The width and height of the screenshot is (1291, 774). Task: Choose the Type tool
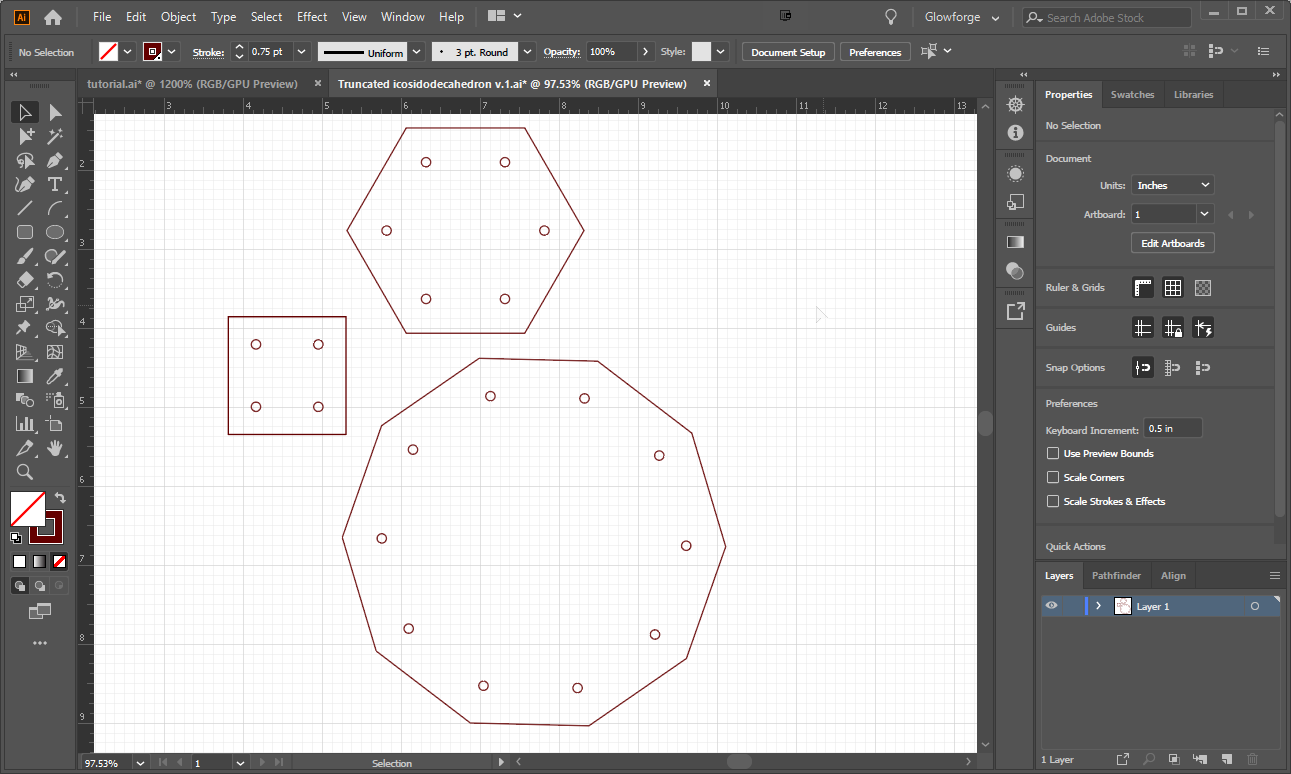click(x=55, y=184)
